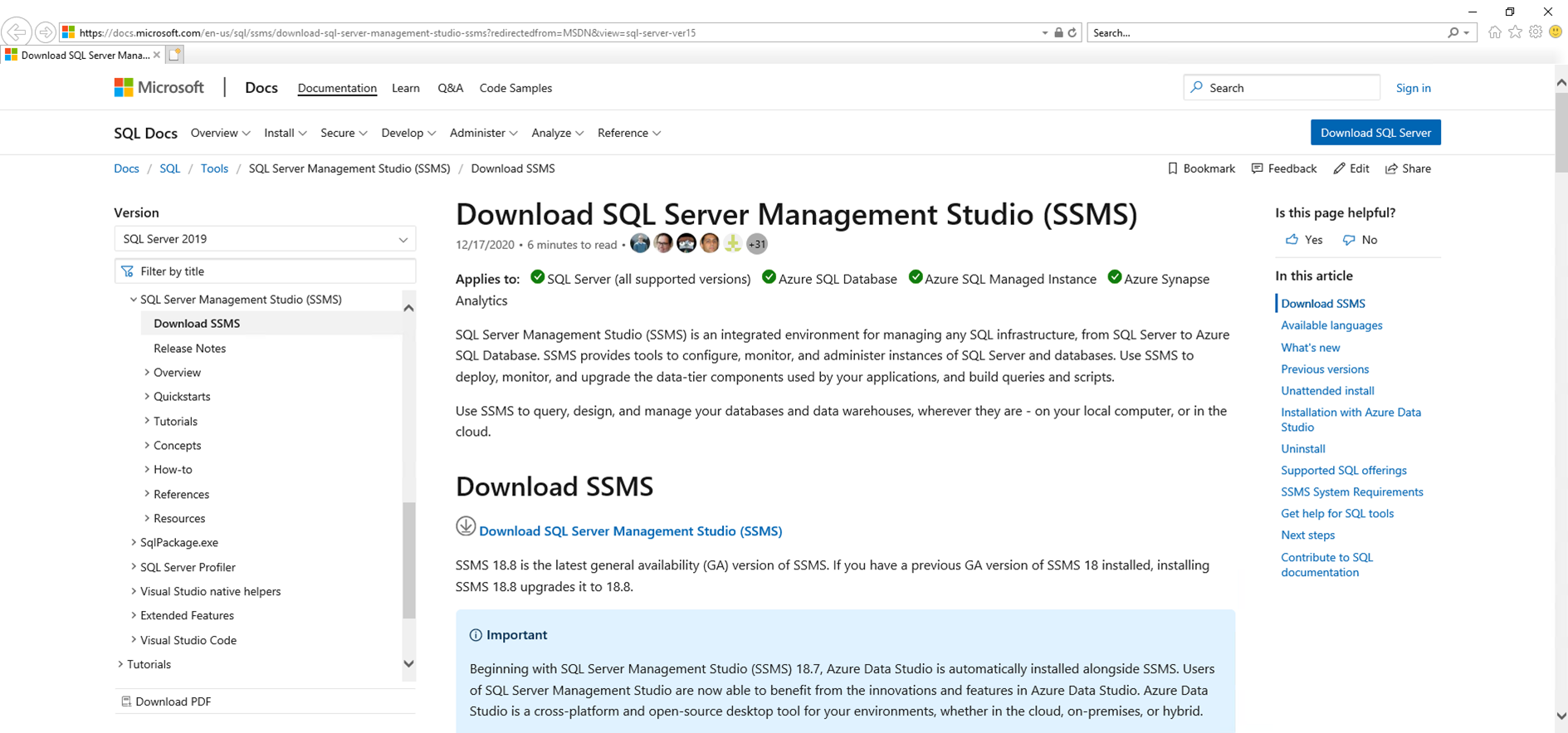Viewport: 1568px width, 733px height.
Task: Click the first contributor avatar
Action: coord(640,243)
